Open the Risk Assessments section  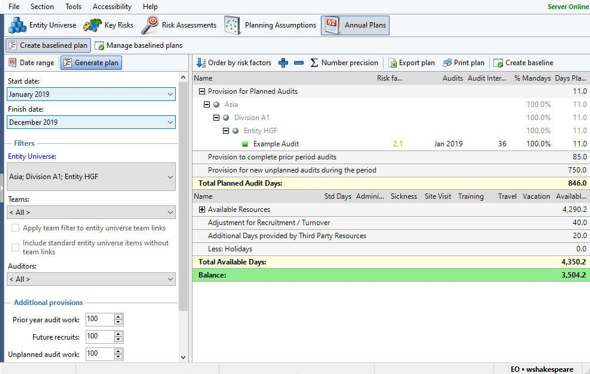(x=179, y=25)
